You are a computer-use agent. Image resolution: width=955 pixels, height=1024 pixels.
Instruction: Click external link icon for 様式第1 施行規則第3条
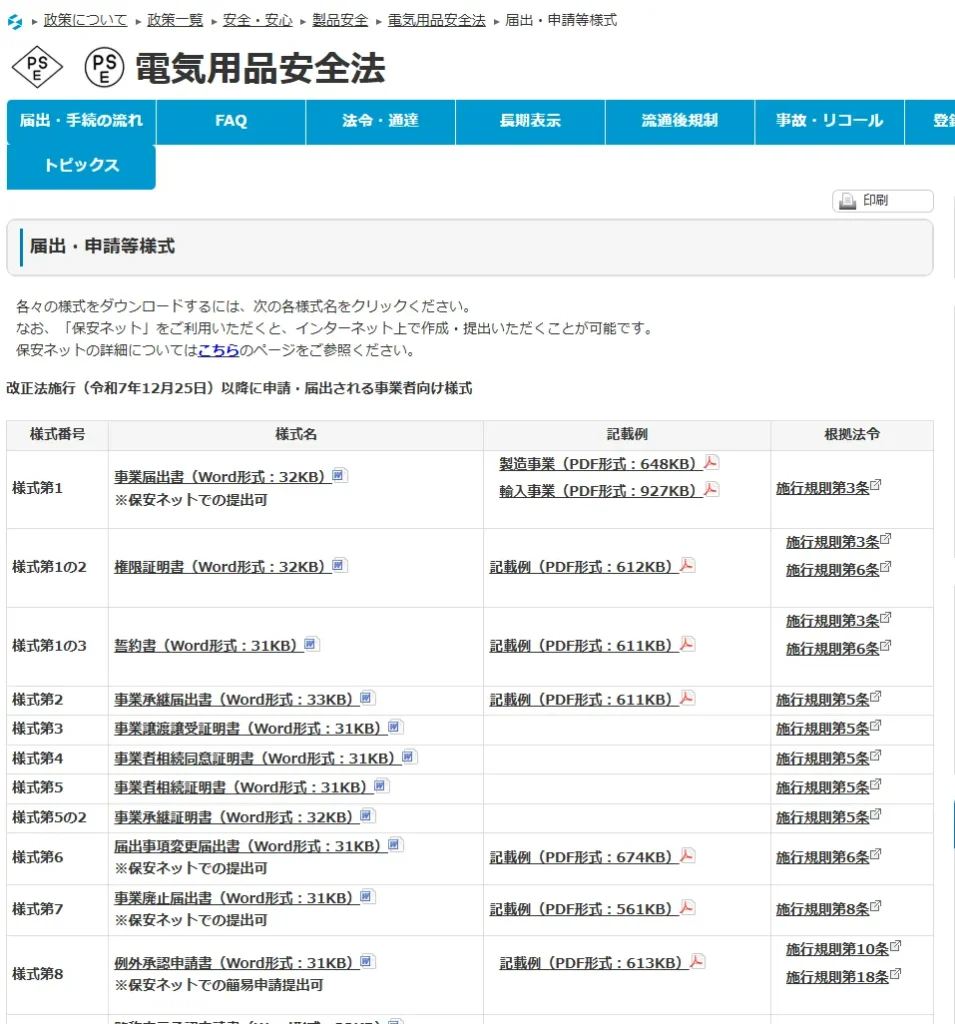pos(876,486)
